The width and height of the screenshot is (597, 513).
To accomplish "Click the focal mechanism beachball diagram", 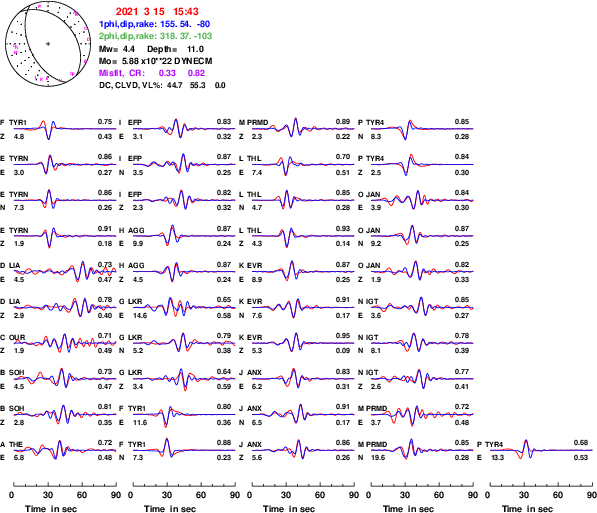I will (48, 44).
